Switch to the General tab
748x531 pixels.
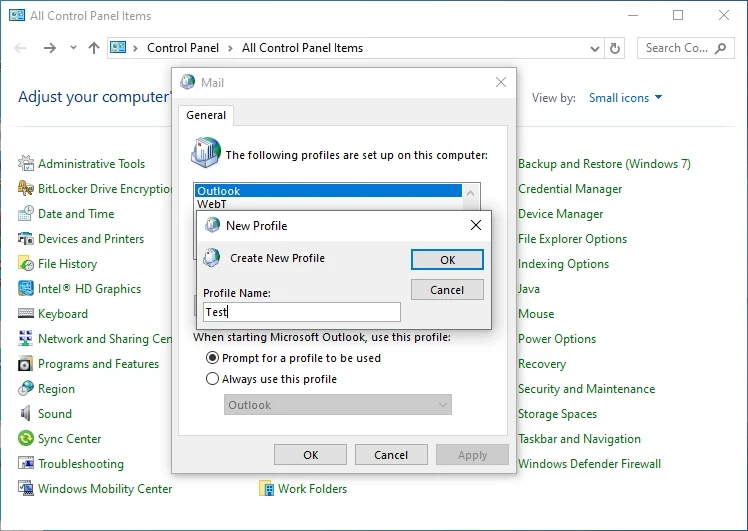(x=206, y=115)
